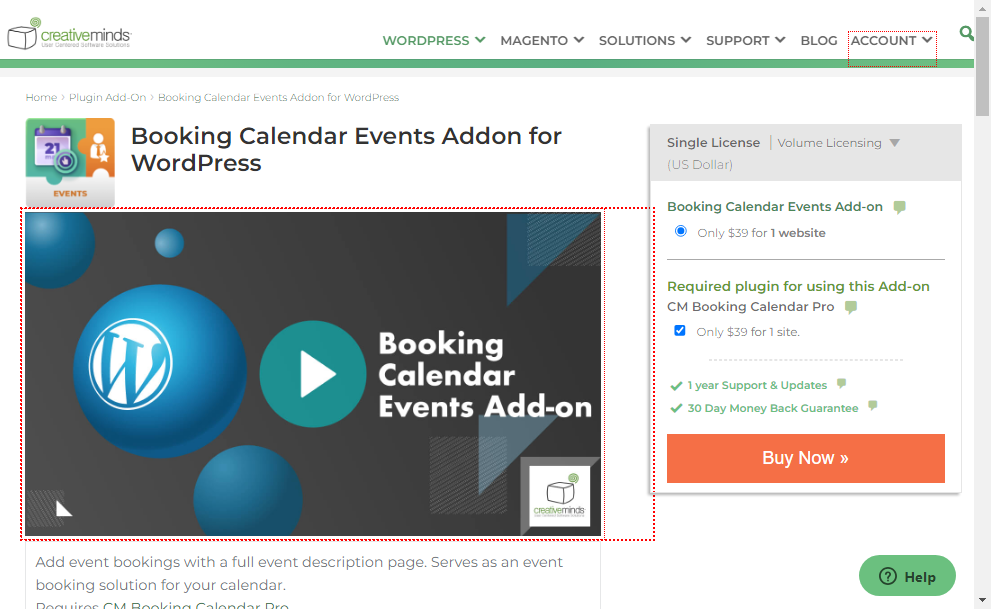
Task: Go to the Blog page
Action: (818, 40)
